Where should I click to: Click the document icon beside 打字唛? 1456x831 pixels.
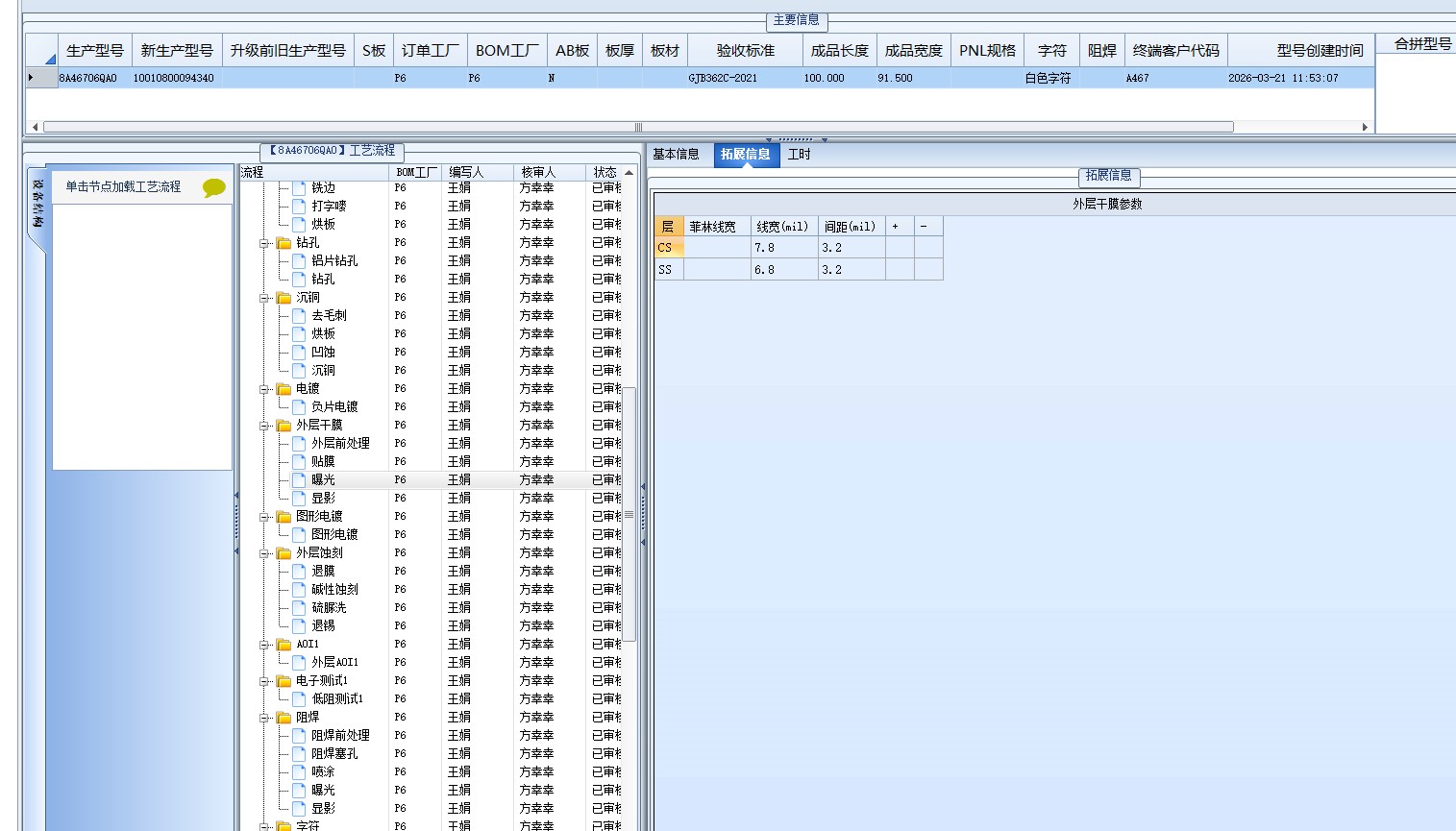point(299,206)
